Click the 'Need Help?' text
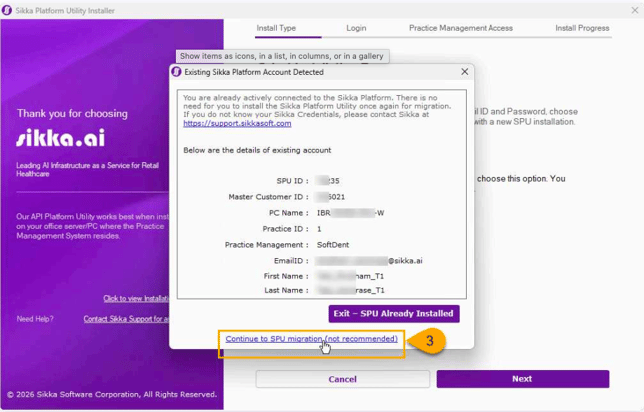Viewport: 644px width, 412px height. [x=35, y=319]
